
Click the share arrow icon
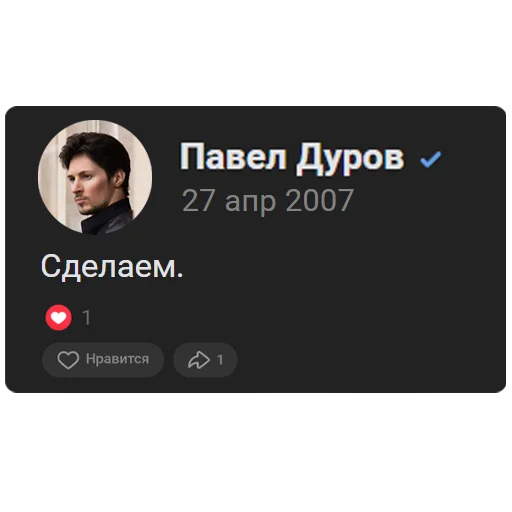(199, 360)
